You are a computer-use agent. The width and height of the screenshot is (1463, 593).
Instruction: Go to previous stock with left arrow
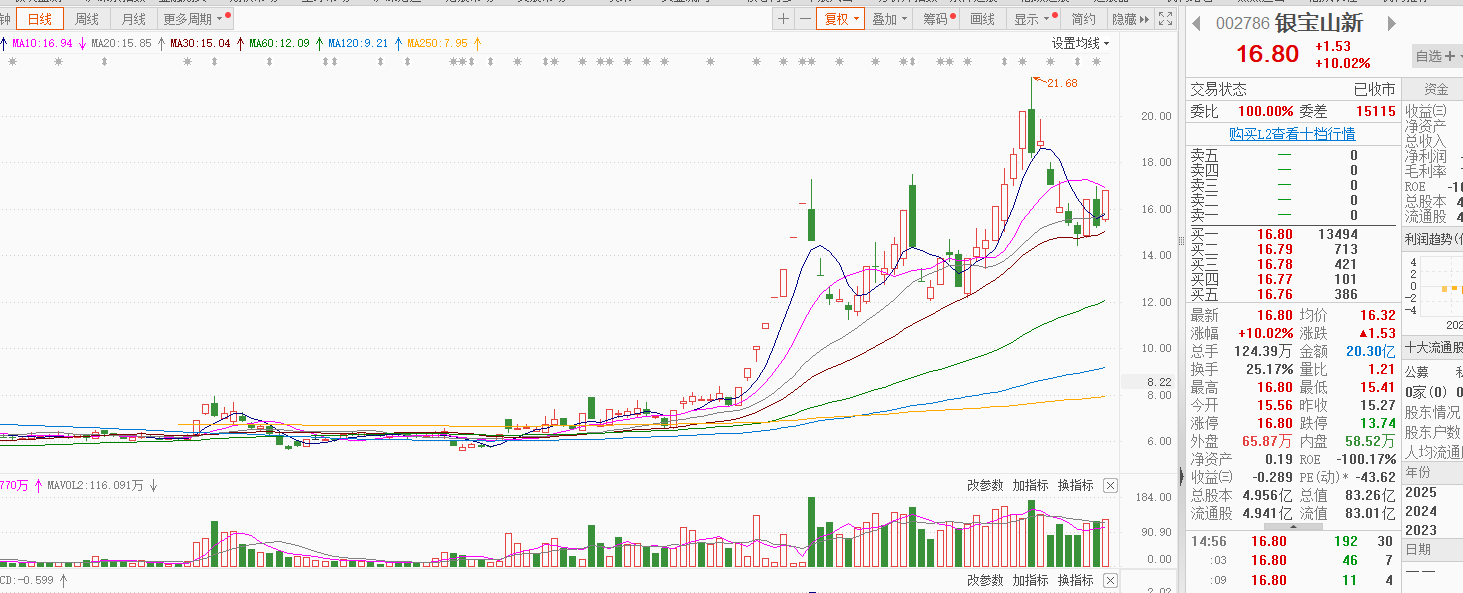coord(1196,24)
